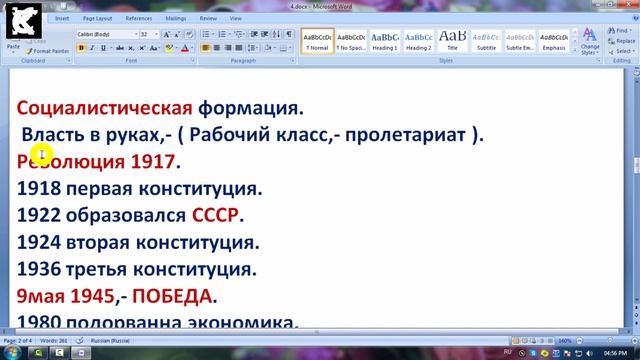This screenshot has width=640, height=360.
Task: Click Change Case button
Action: pos(154,48)
